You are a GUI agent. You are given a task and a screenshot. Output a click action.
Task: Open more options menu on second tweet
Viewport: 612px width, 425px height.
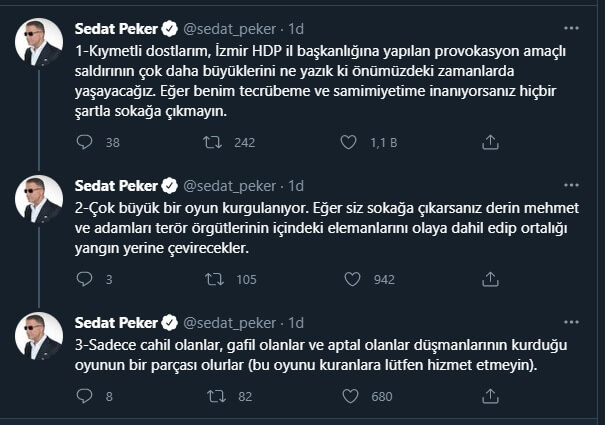pos(570,185)
